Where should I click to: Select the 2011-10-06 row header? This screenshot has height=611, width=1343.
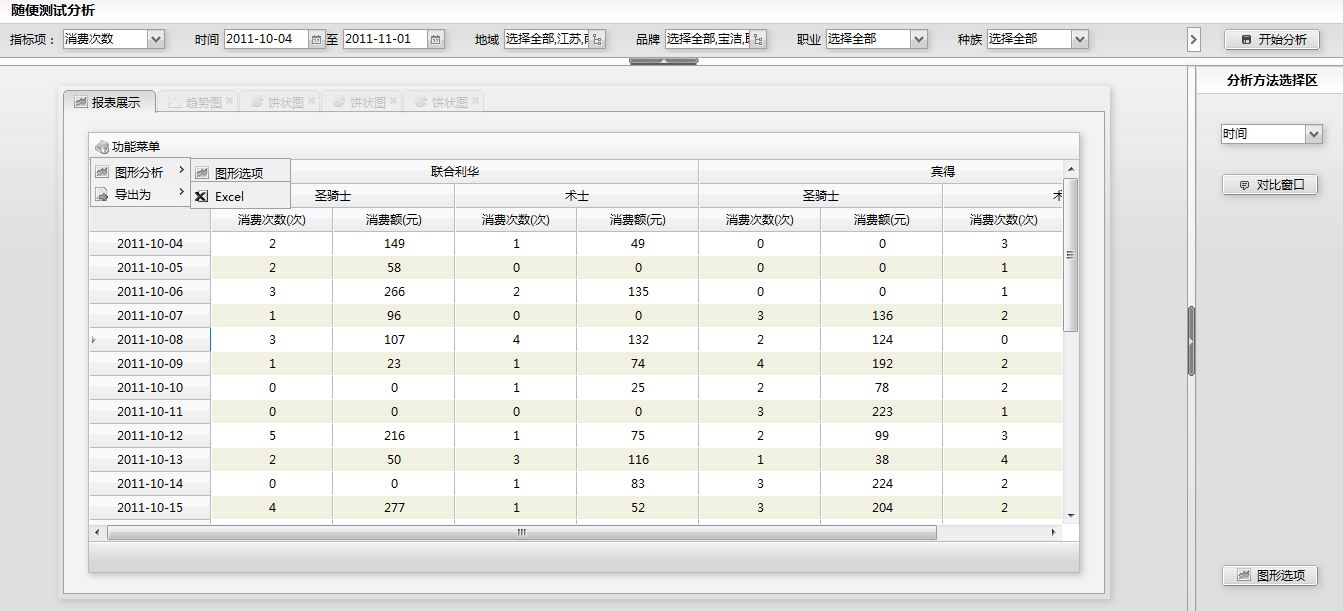pyautogui.click(x=150, y=291)
